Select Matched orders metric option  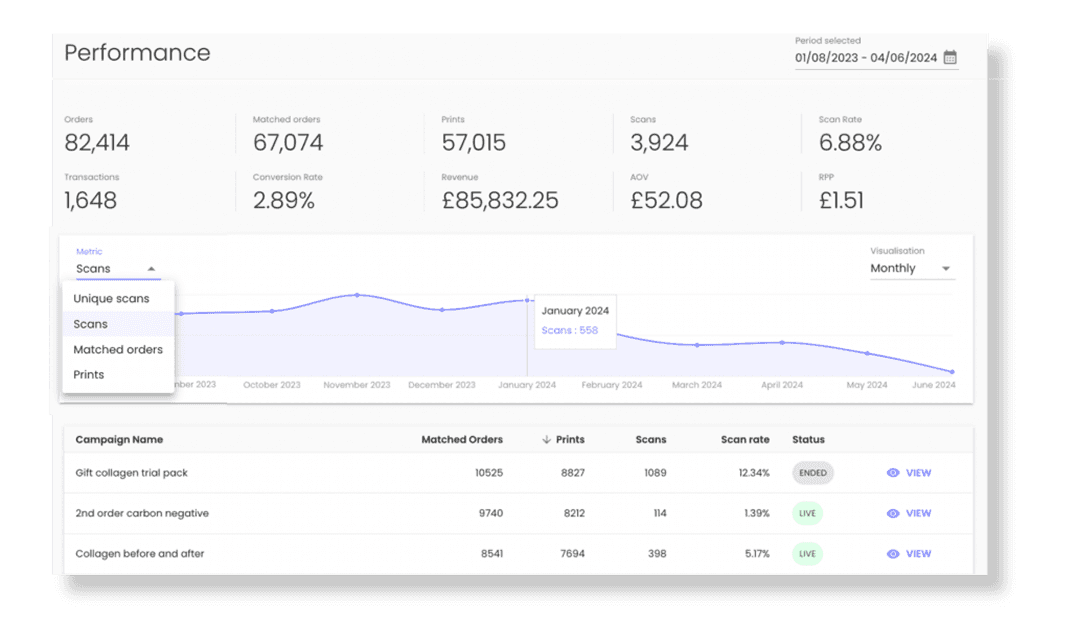point(118,350)
